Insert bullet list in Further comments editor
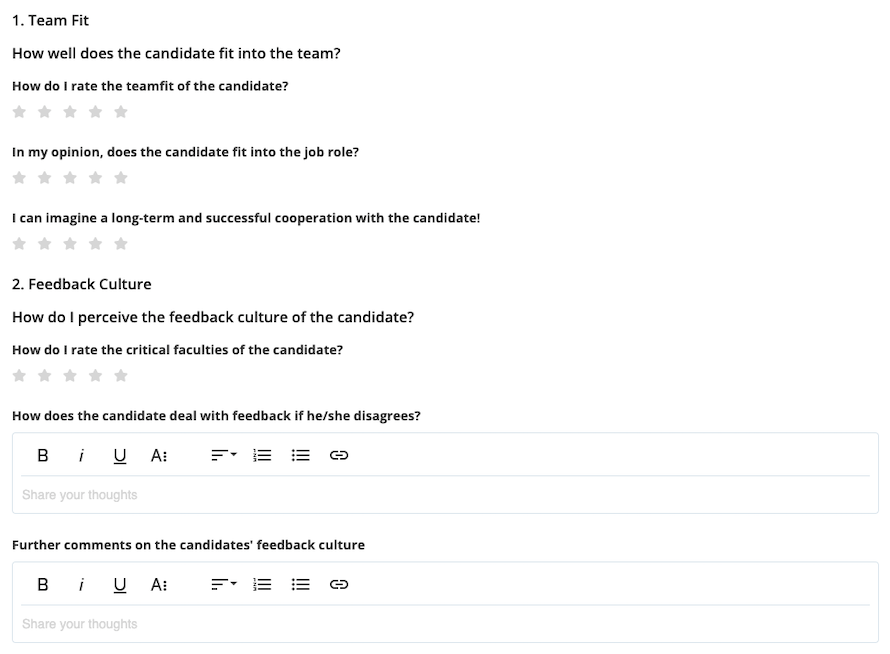Viewport: 890px width, 654px height. click(301, 584)
